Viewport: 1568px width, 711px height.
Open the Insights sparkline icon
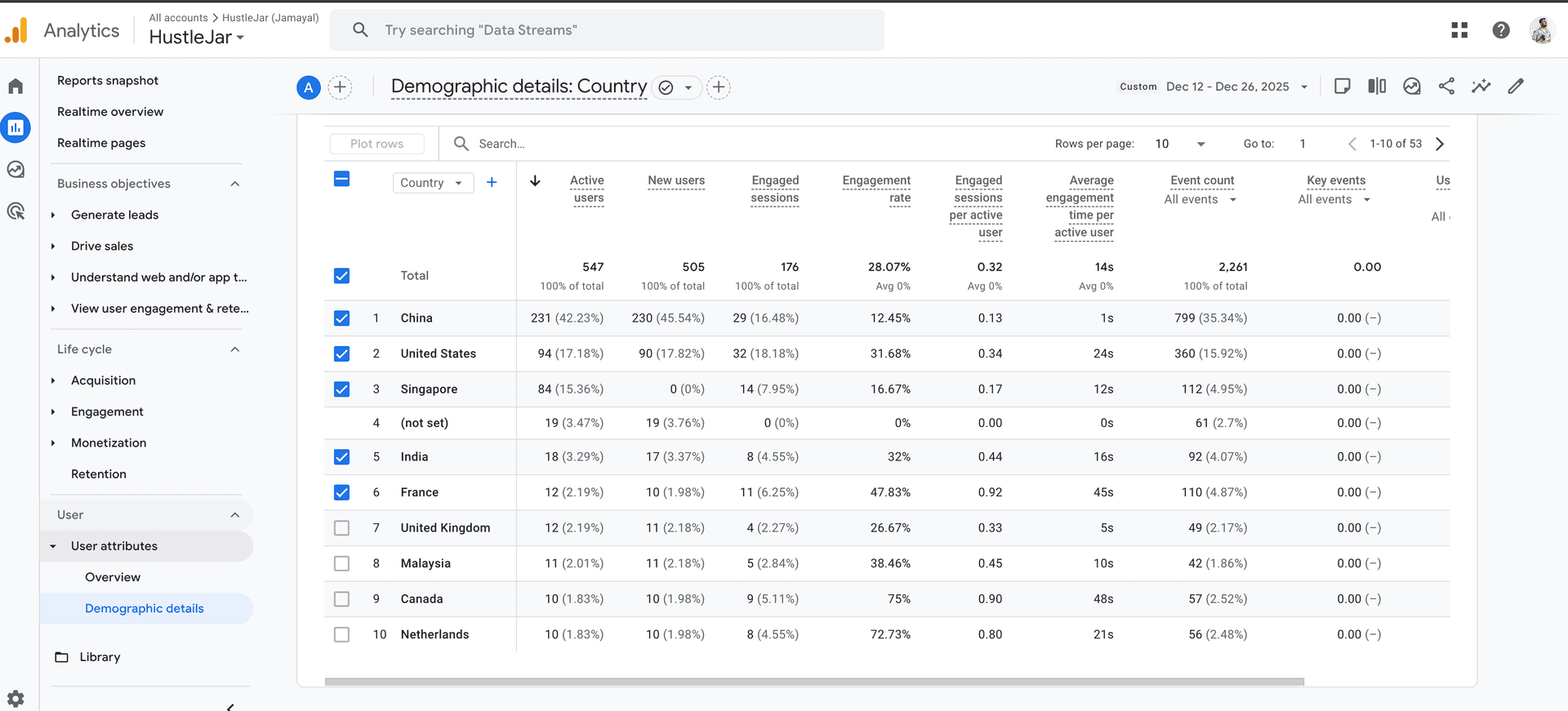tap(1481, 87)
